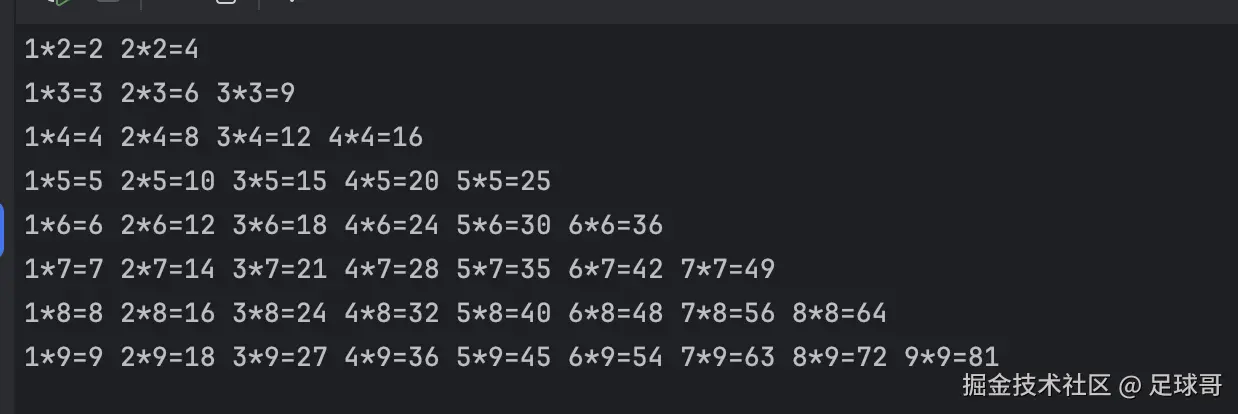Click the 6*6=36 output entry

(615, 225)
